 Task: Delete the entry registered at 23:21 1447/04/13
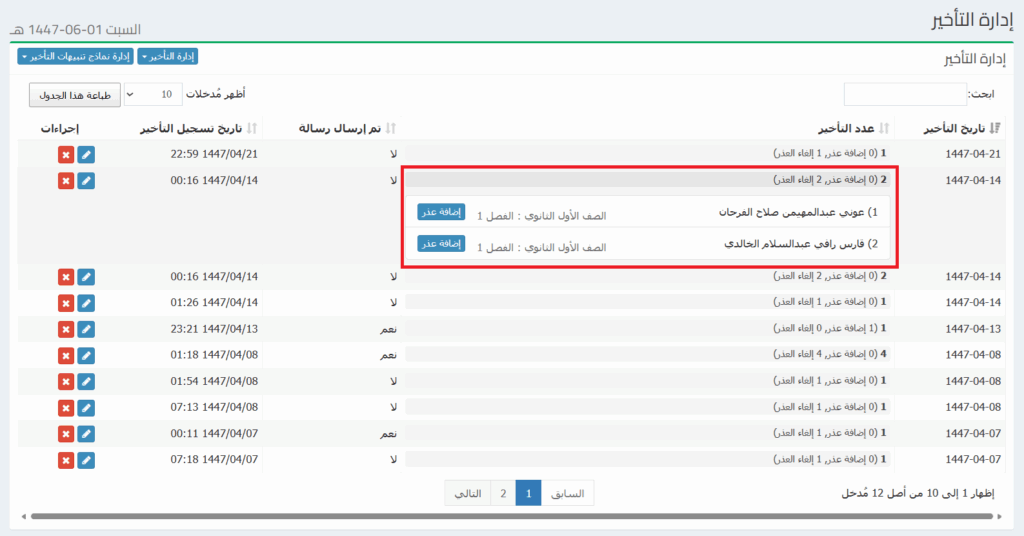coord(65,328)
